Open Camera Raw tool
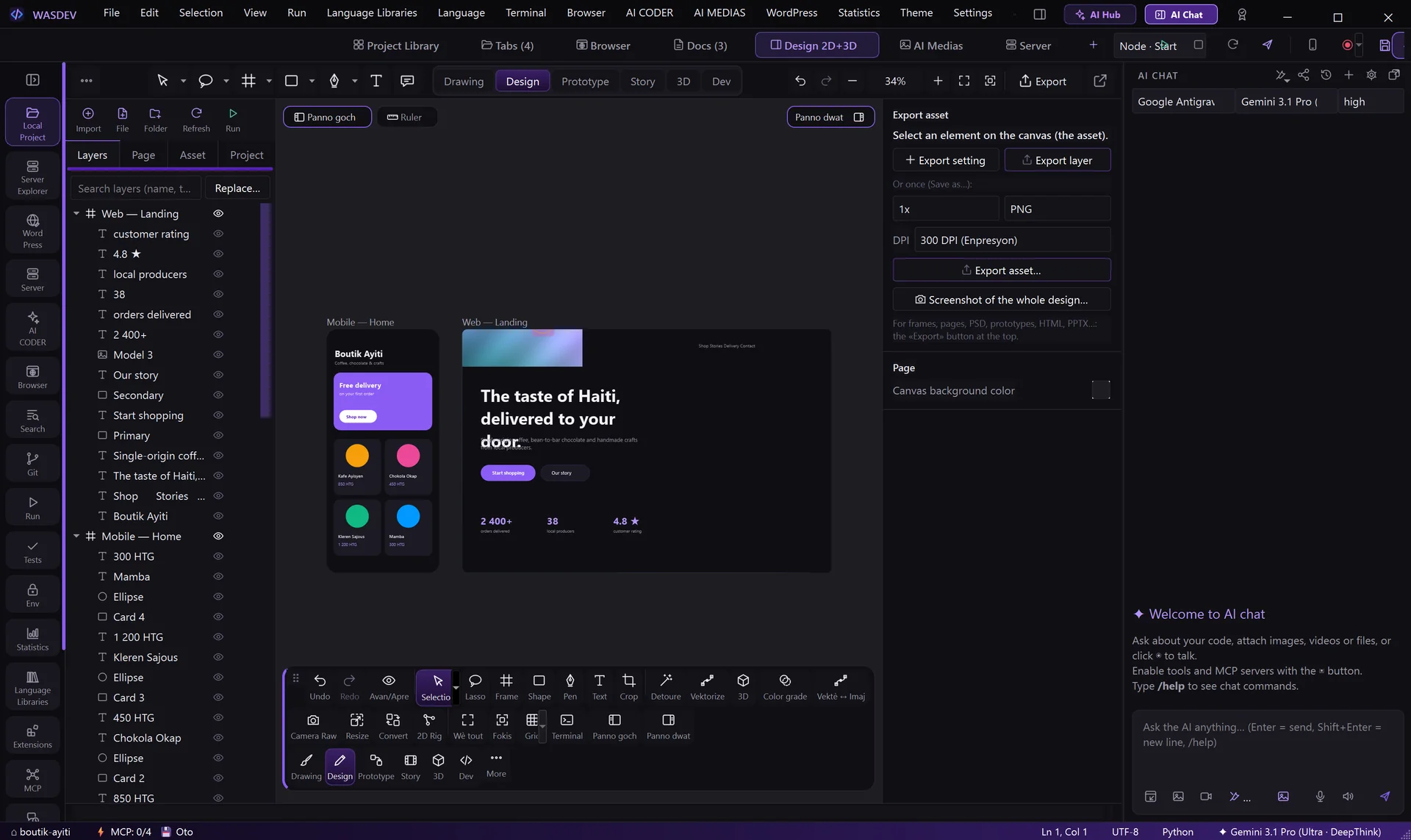This screenshot has width=1411, height=840. 313,726
